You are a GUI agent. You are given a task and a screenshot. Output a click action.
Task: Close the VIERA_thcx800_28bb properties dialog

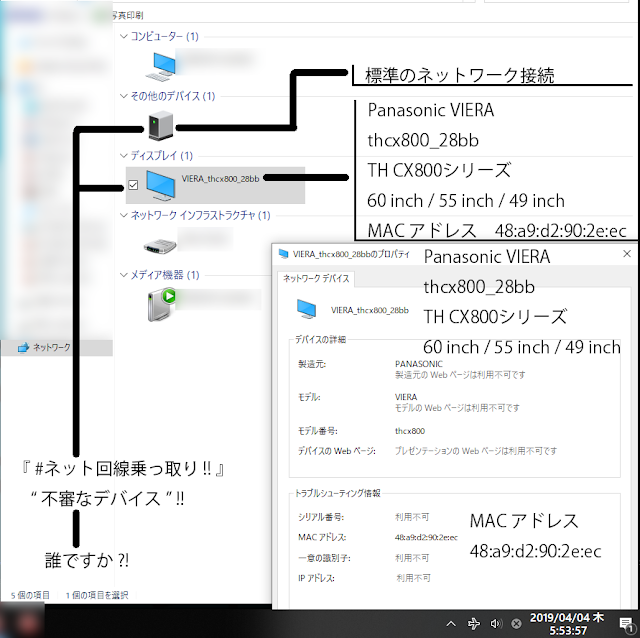pos(627,253)
